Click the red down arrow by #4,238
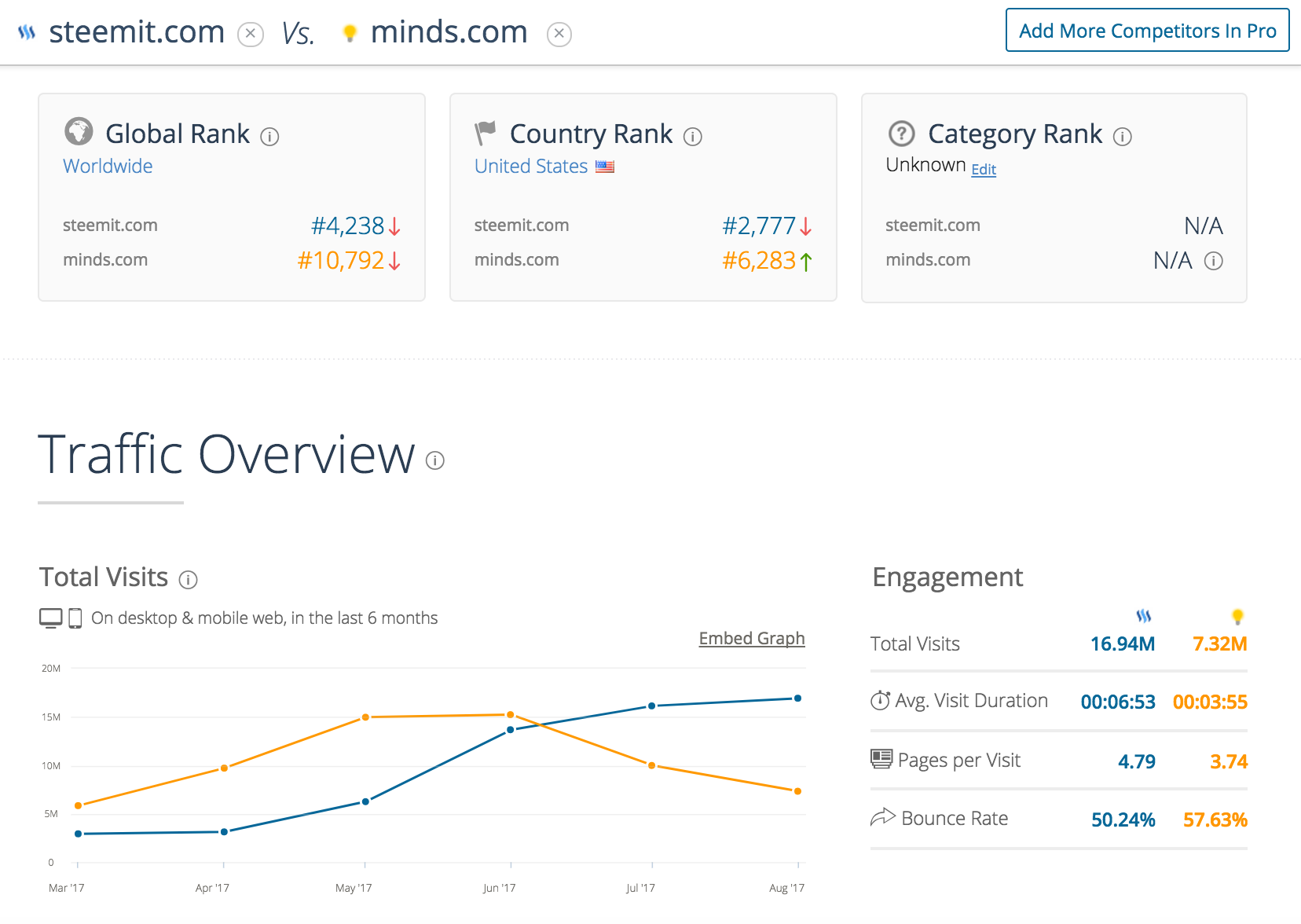 [394, 226]
